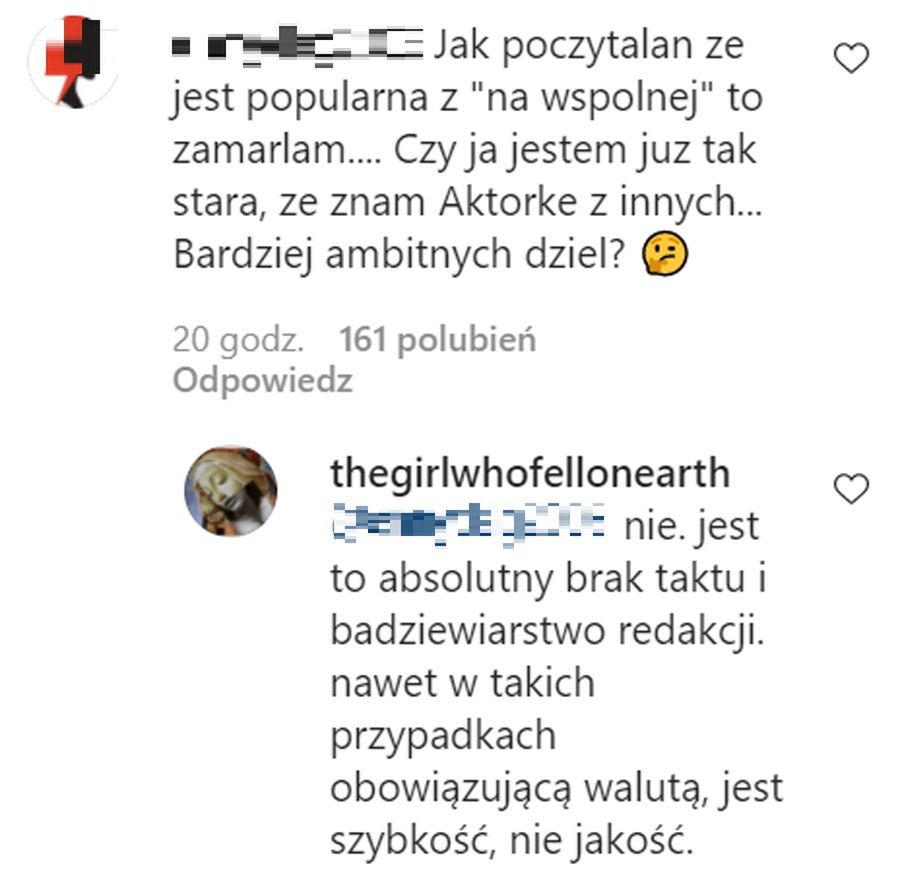Visit the thegirlwhofellonearth profile link
900x877 pixels.
pos(530,474)
